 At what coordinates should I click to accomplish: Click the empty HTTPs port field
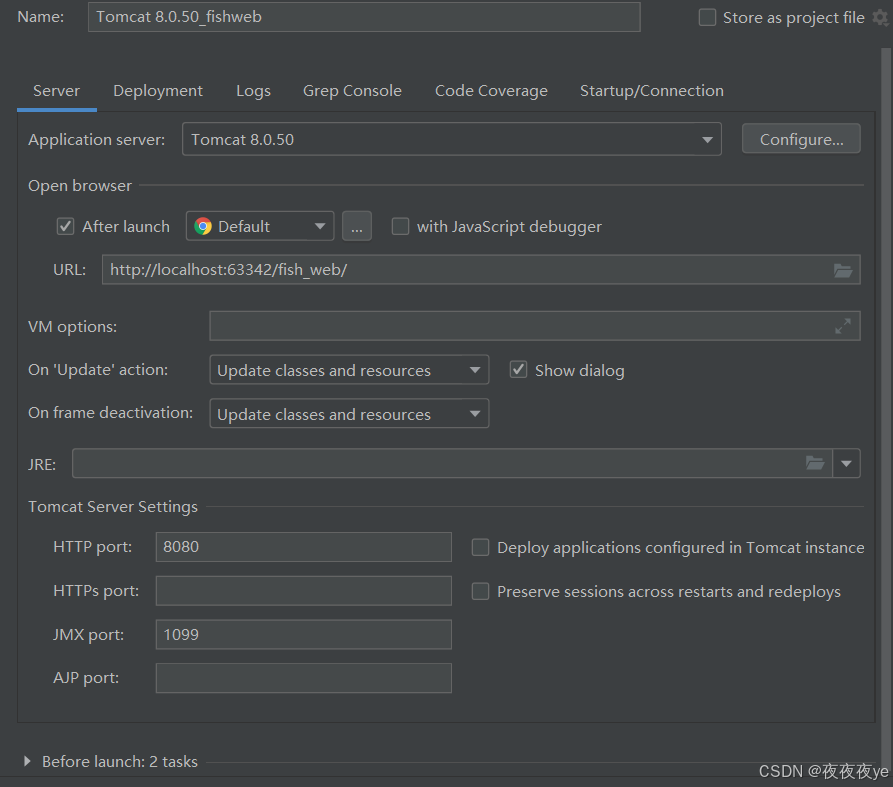tap(304, 591)
